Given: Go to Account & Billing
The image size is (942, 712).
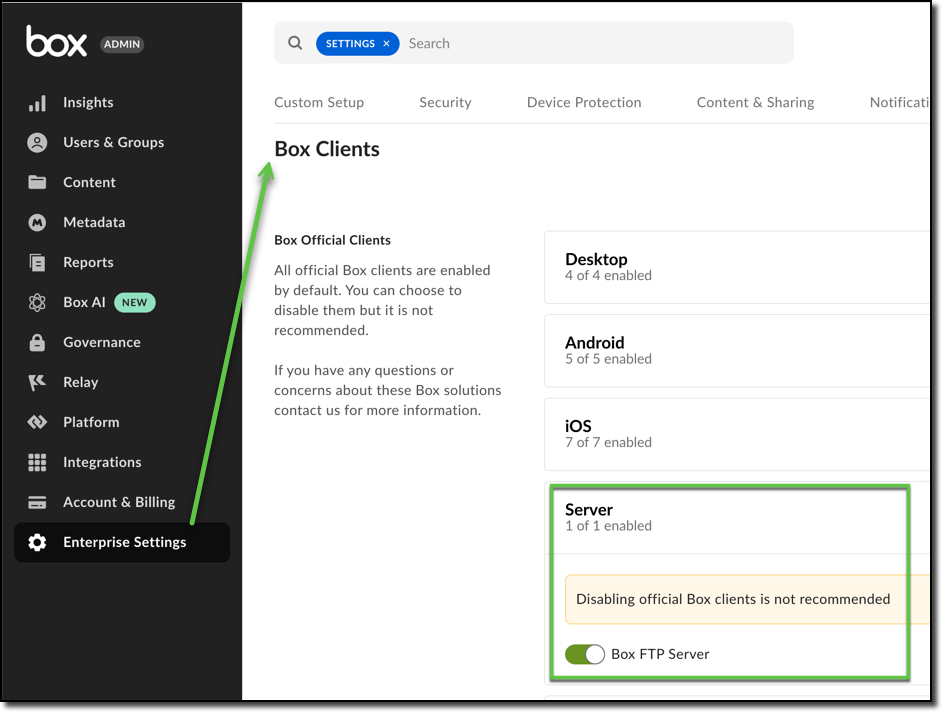Looking at the screenshot, I should pyautogui.click(x=118, y=502).
